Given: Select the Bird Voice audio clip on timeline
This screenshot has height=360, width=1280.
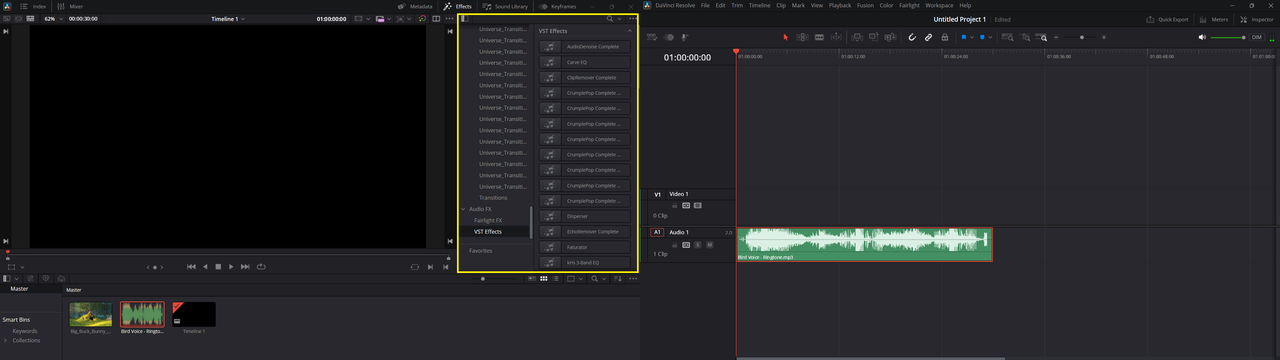Looking at the screenshot, I should (865, 245).
